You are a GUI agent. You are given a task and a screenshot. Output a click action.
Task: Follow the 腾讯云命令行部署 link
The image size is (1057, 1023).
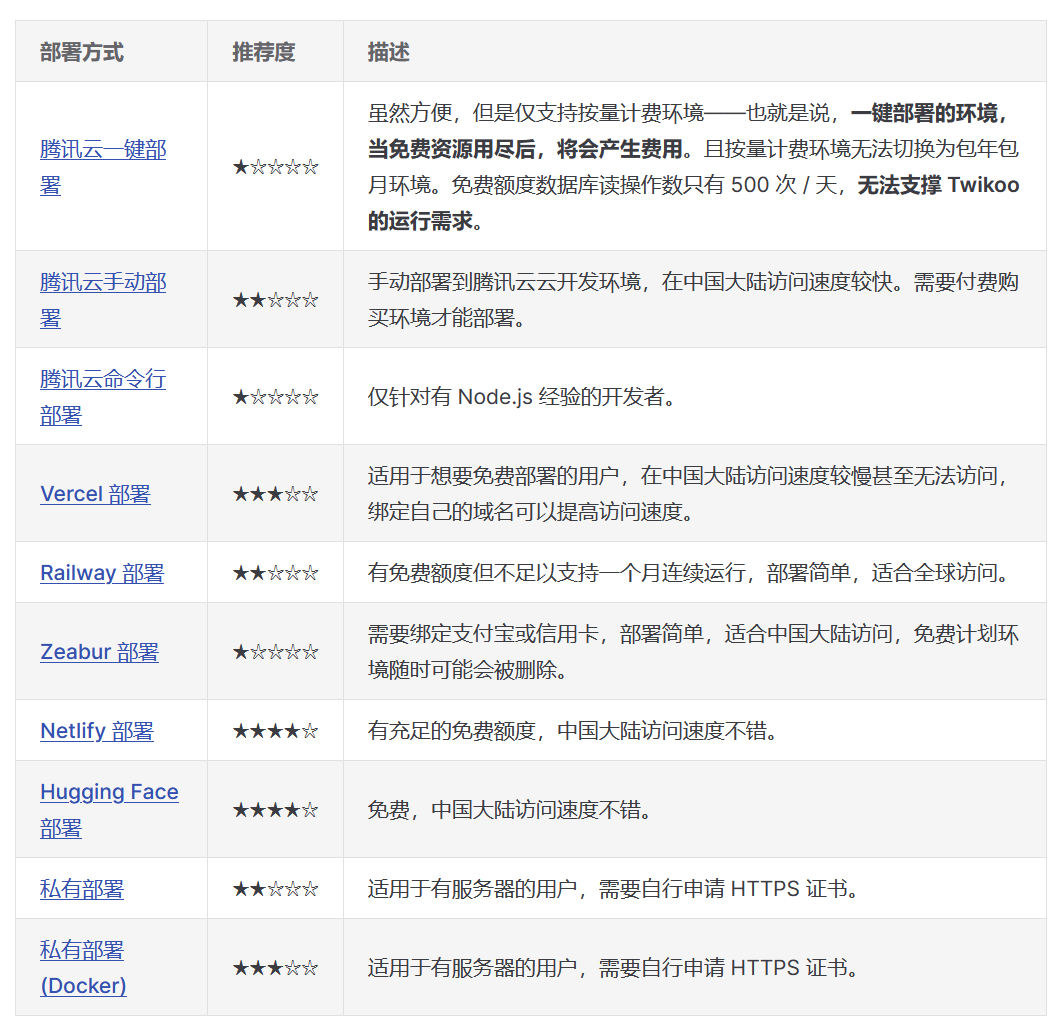(103, 380)
